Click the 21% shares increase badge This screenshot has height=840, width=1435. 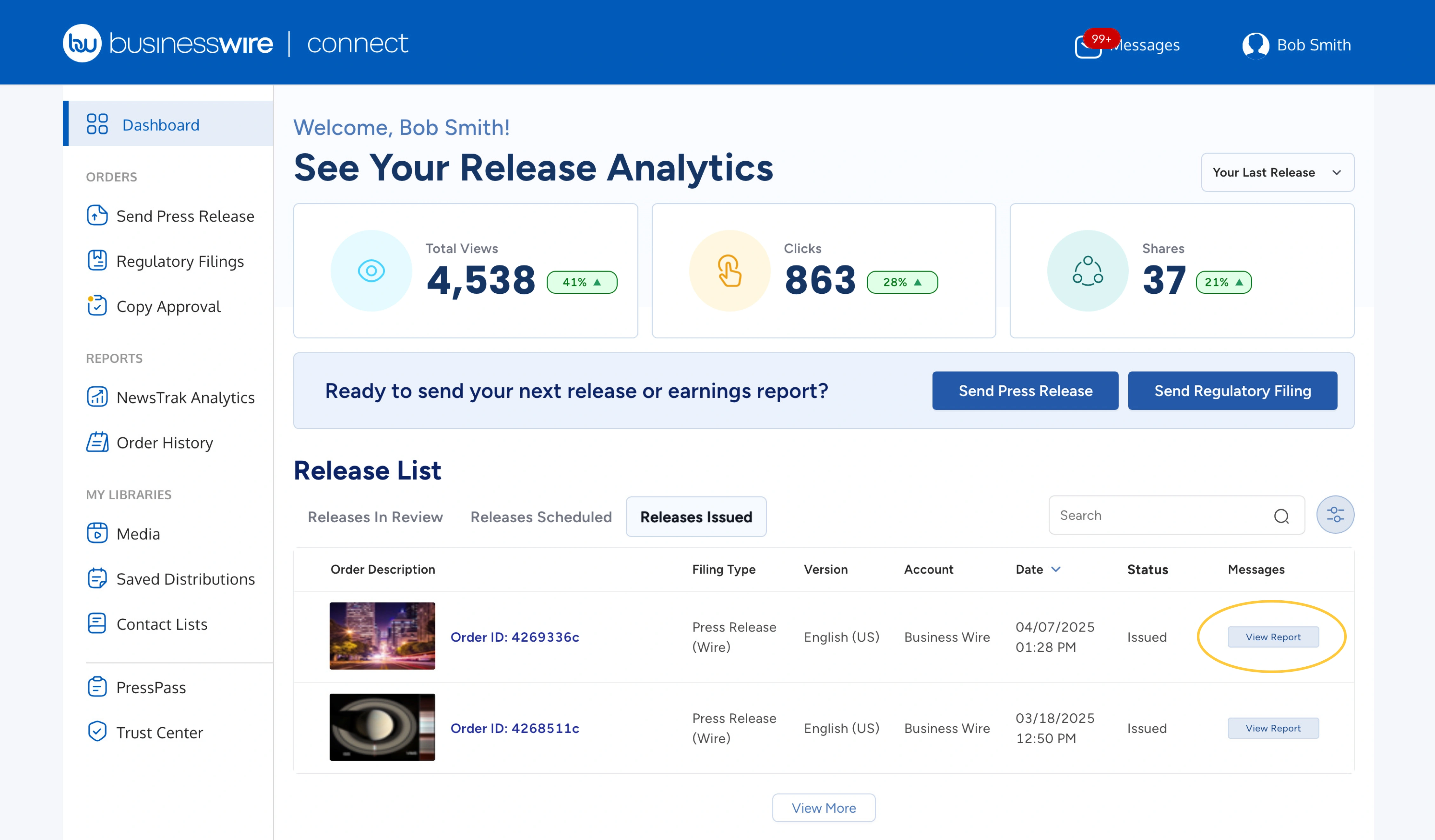coord(1224,283)
